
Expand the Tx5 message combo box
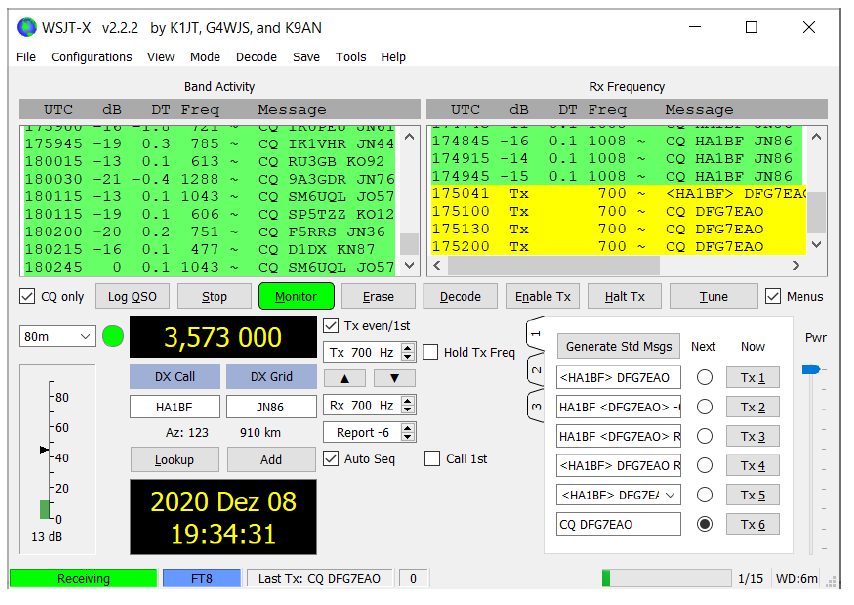tap(670, 495)
